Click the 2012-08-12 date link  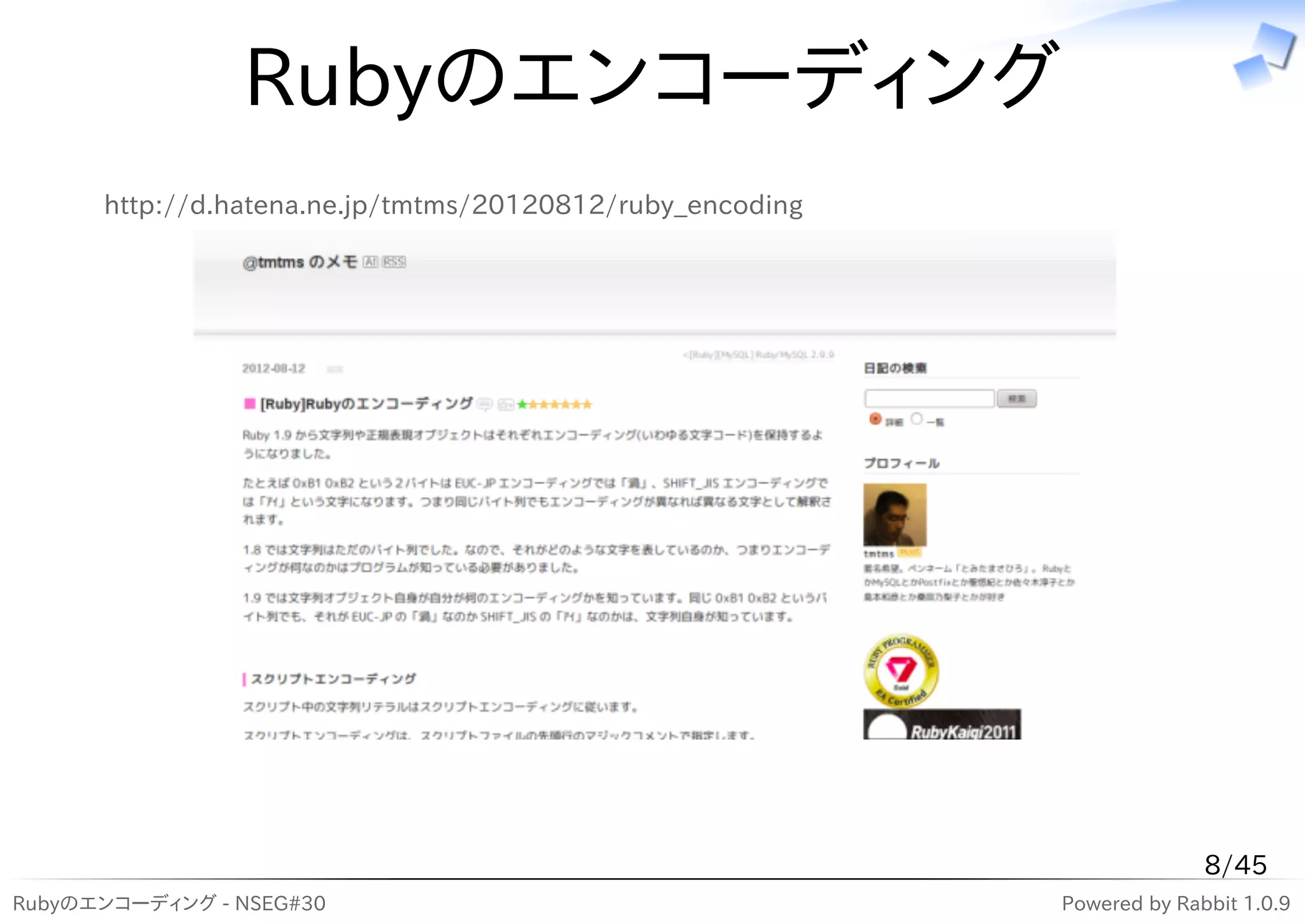point(274,368)
